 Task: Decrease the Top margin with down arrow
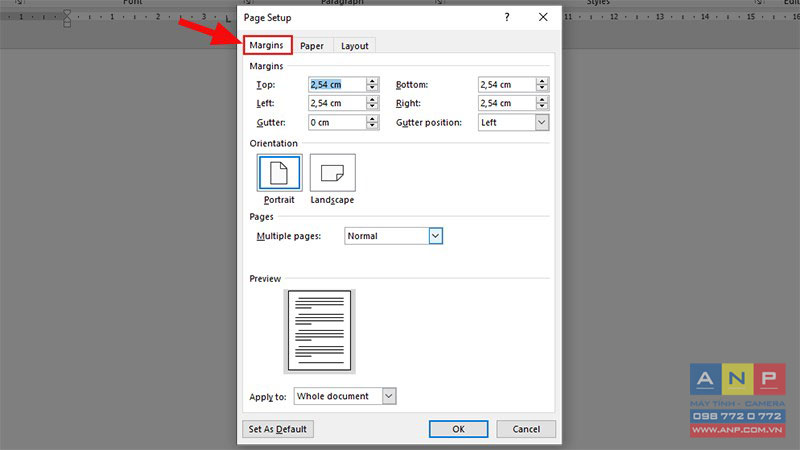(372, 89)
